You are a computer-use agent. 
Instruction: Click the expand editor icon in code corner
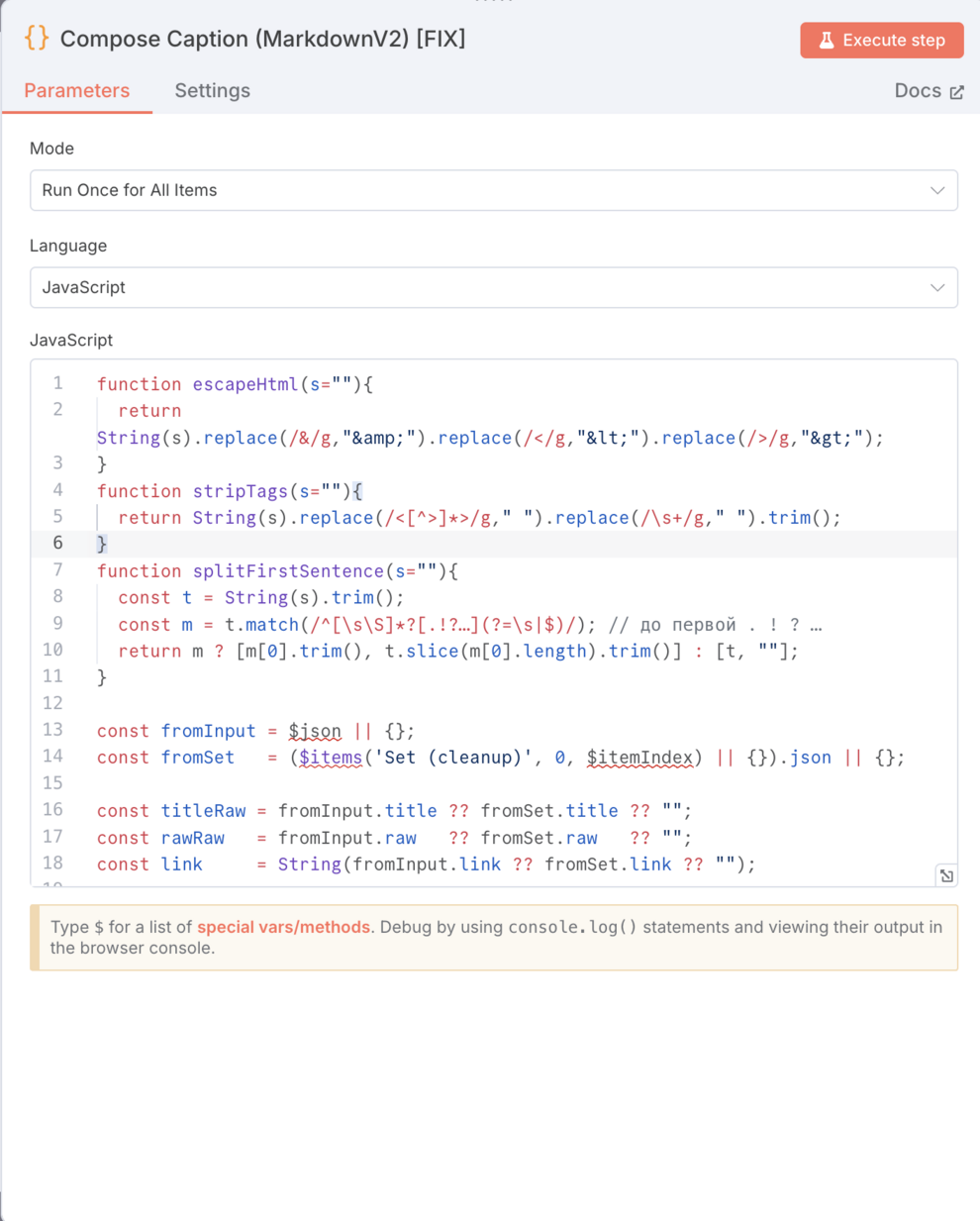point(946,875)
